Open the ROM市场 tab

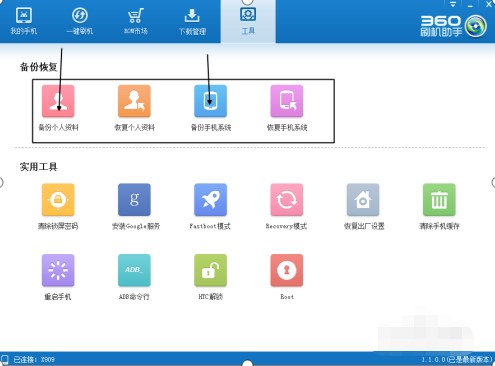point(136,21)
